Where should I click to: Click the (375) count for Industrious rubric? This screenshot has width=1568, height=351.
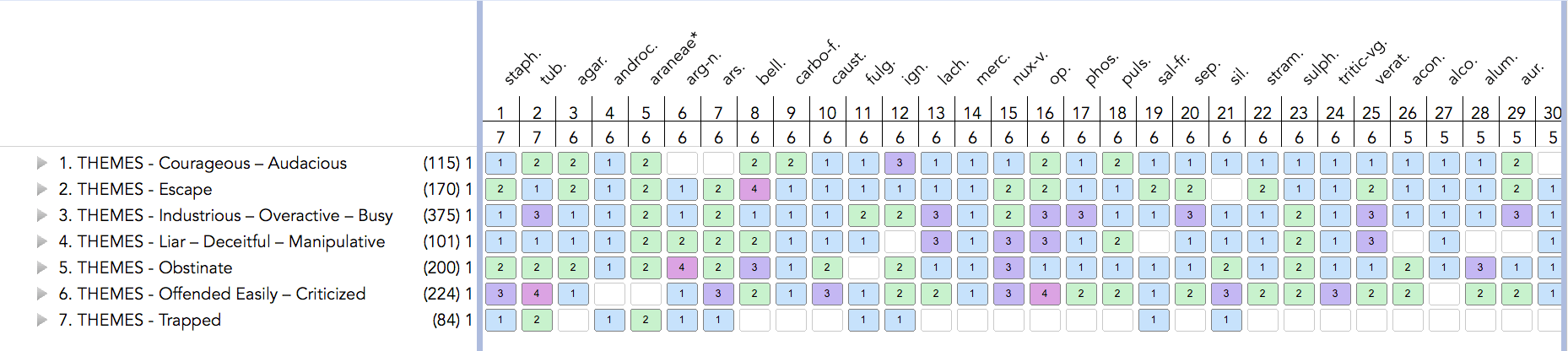pos(441,215)
